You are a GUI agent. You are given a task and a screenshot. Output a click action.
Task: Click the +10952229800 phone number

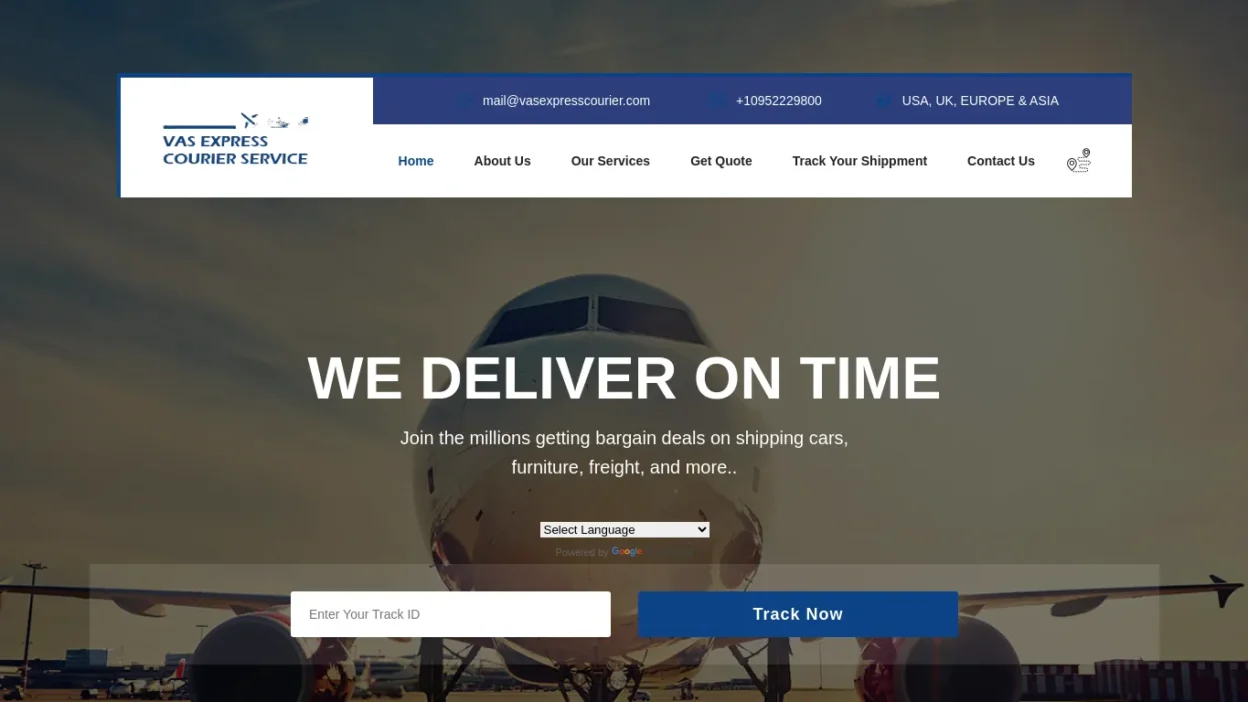coord(779,101)
